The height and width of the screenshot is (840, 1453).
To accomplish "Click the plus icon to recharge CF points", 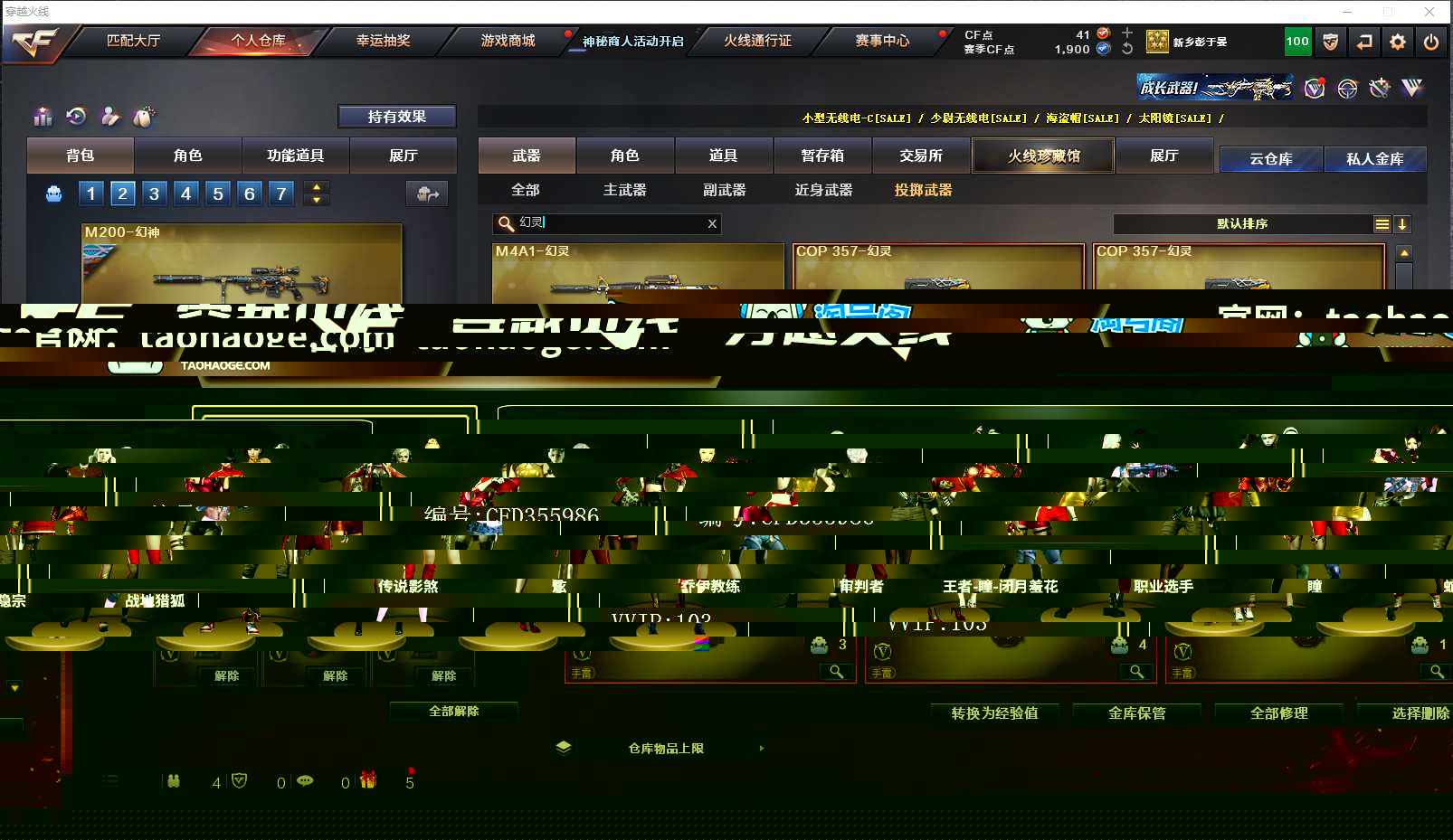I will click(x=1127, y=33).
